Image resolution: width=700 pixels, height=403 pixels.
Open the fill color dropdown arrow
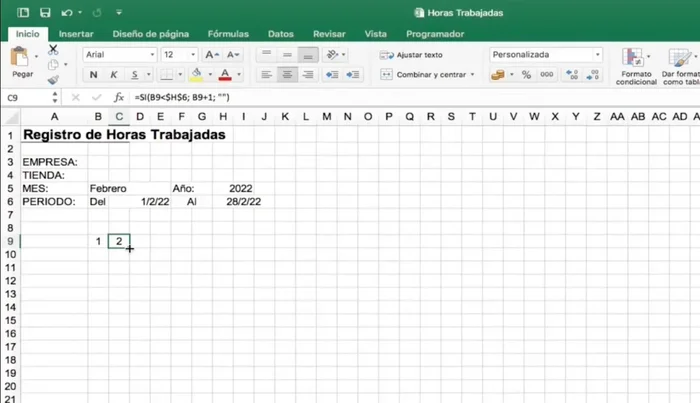click(210, 75)
